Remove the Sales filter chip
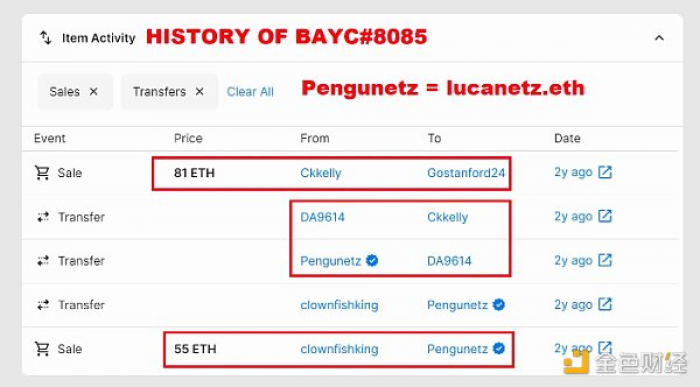Image resolution: width=700 pixels, height=387 pixels. click(x=93, y=92)
